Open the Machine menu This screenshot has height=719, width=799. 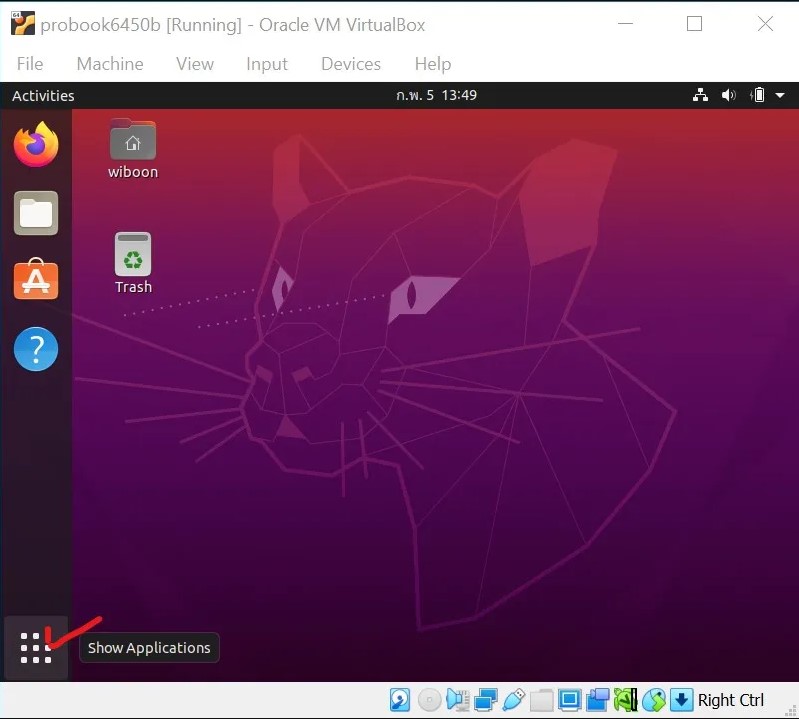110,64
